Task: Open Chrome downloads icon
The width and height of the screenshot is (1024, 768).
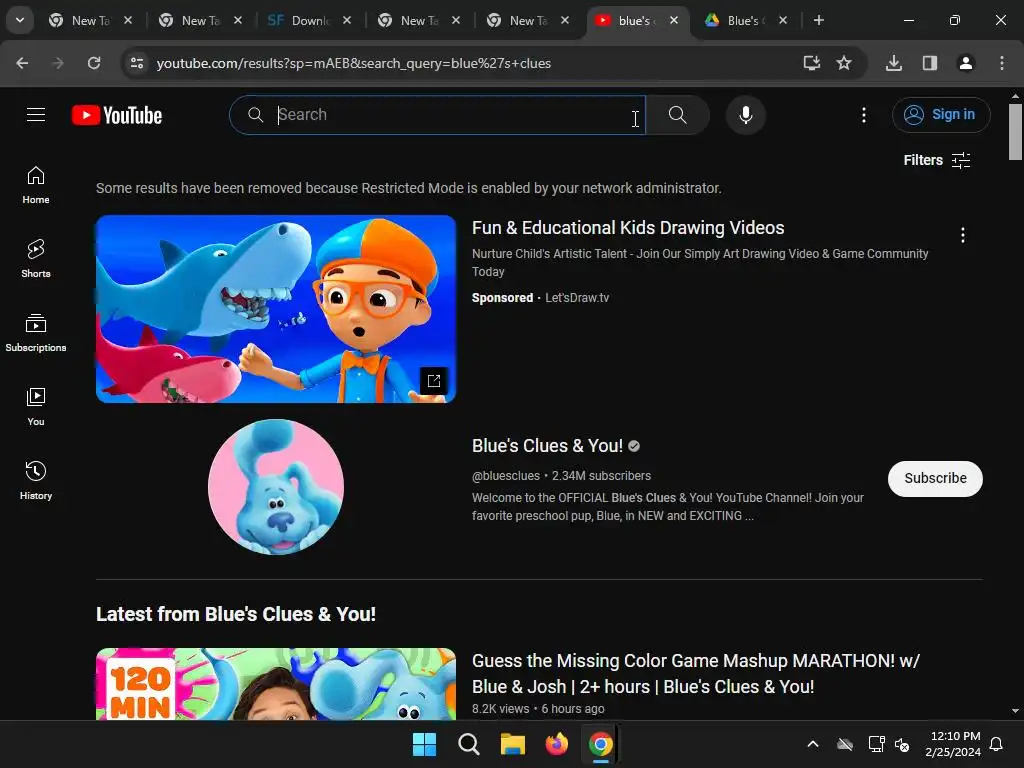Action: click(x=893, y=63)
